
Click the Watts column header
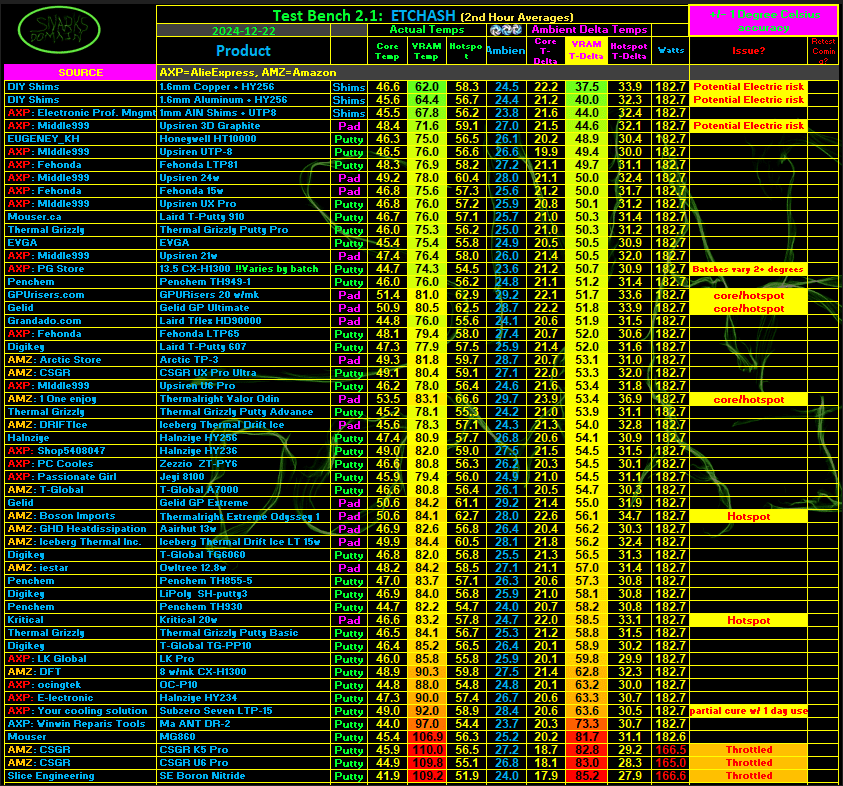click(670, 51)
